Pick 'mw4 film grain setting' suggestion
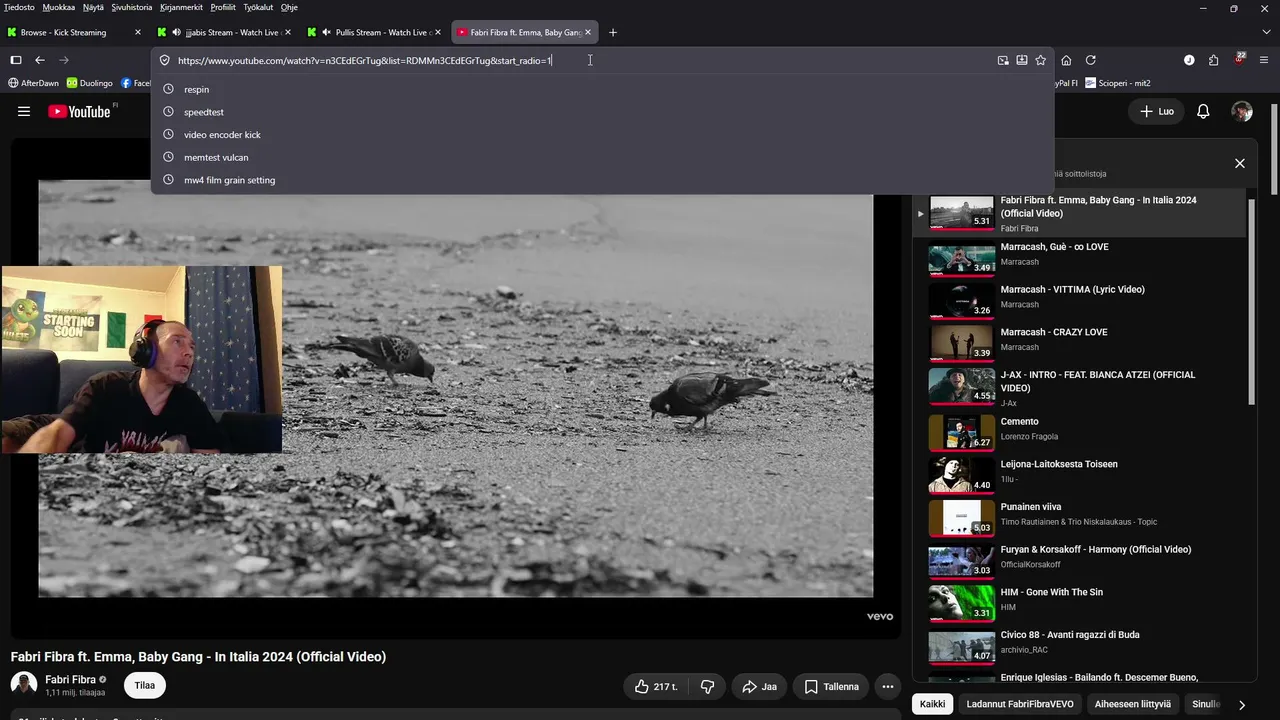 pos(602,180)
